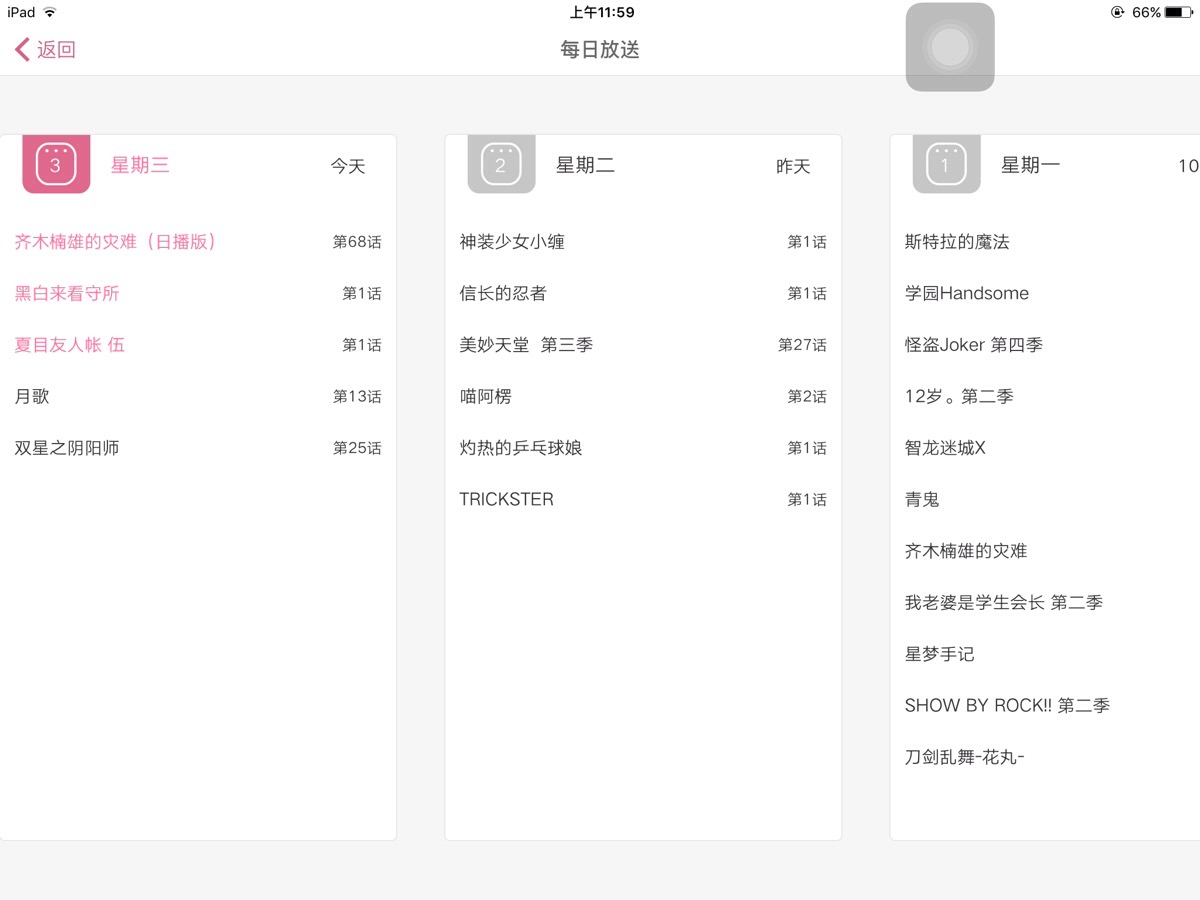Tap the Wi-Fi icon in status bar
Image resolution: width=1200 pixels, height=900 pixels.
50,13
